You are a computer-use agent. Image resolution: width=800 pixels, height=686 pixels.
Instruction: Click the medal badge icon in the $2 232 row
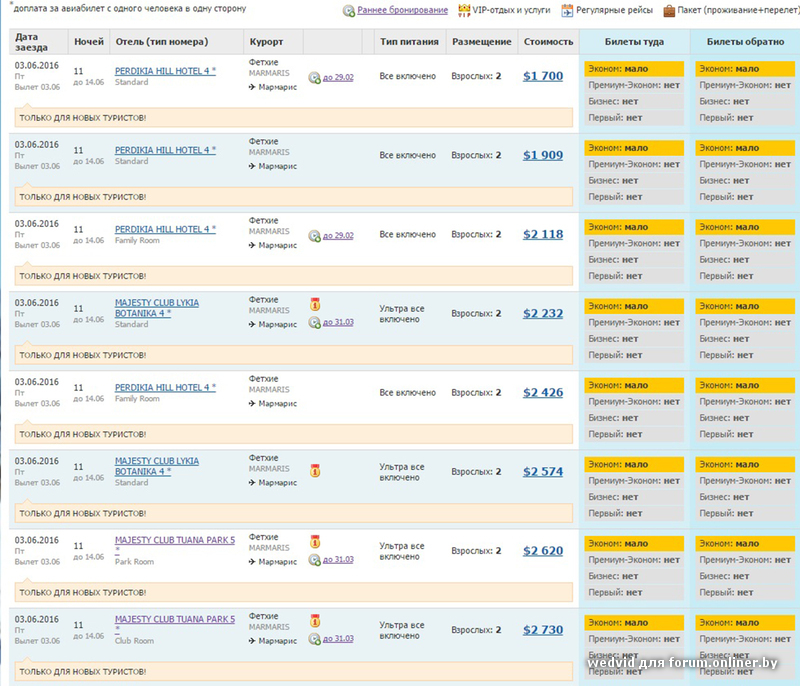tap(315, 304)
